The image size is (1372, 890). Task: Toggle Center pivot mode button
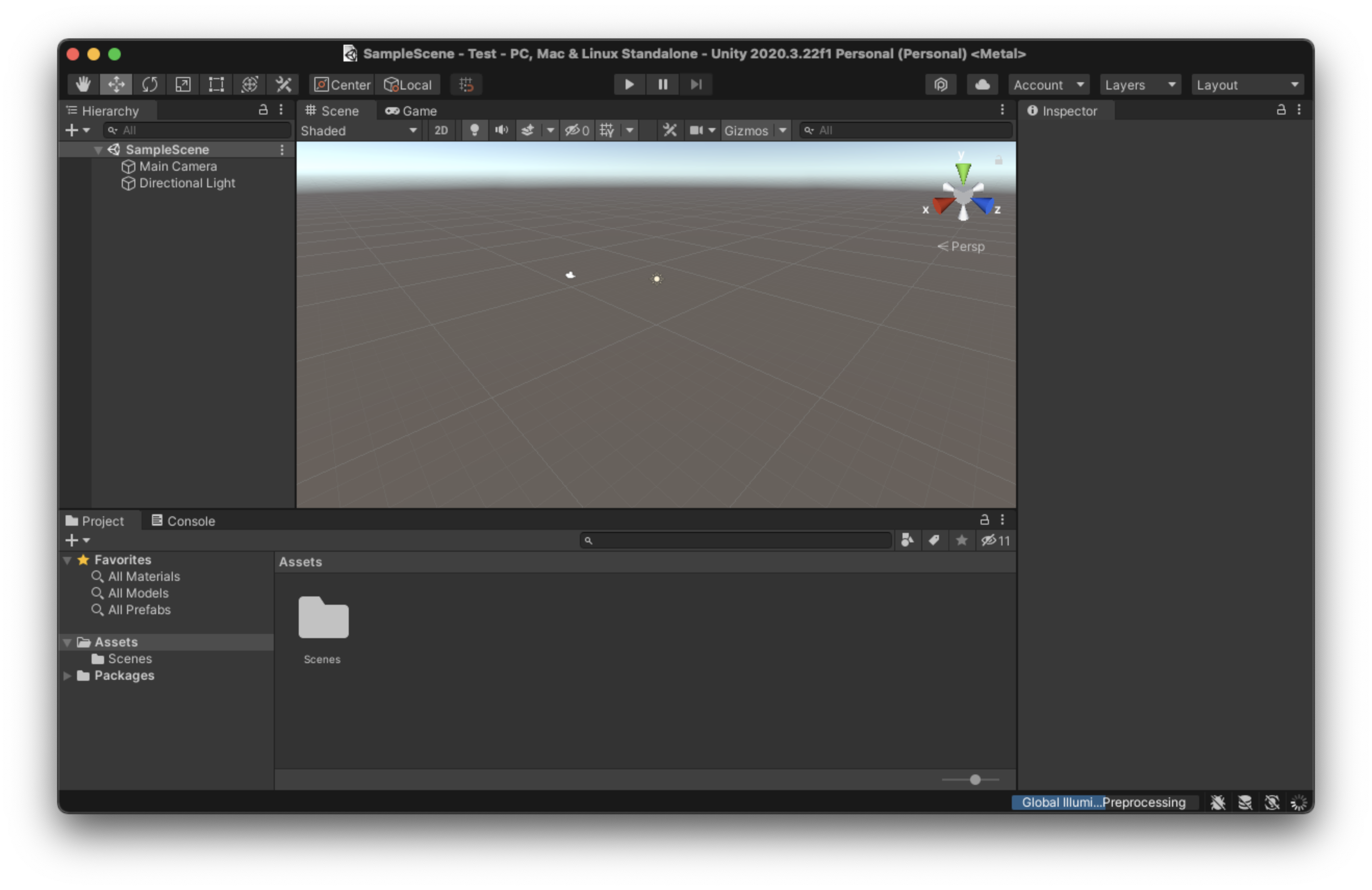coord(342,85)
